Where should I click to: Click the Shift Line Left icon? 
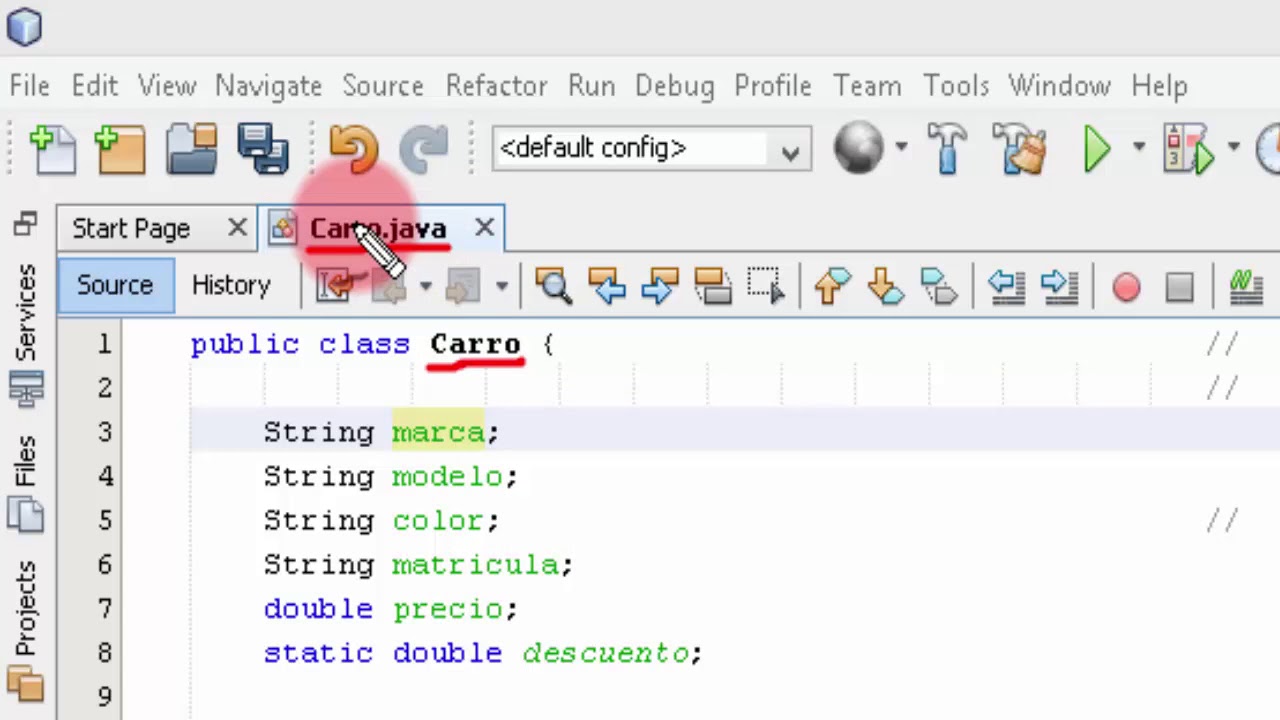1006,286
